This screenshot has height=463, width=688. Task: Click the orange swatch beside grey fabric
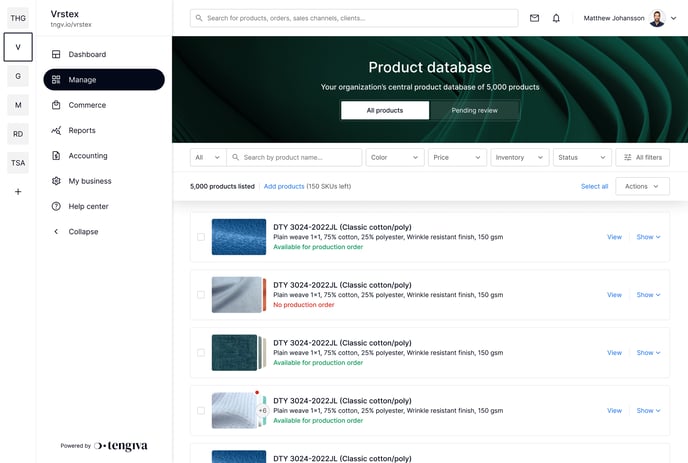click(264, 295)
